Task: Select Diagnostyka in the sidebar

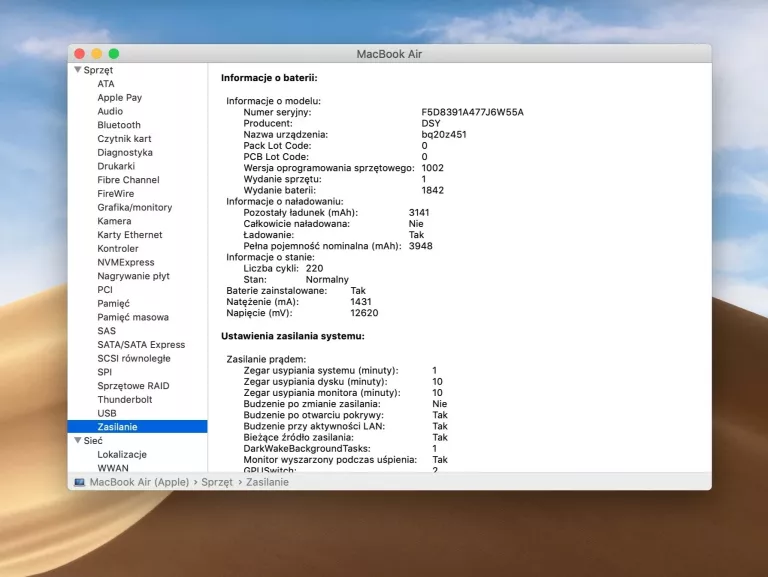Action: coord(125,152)
